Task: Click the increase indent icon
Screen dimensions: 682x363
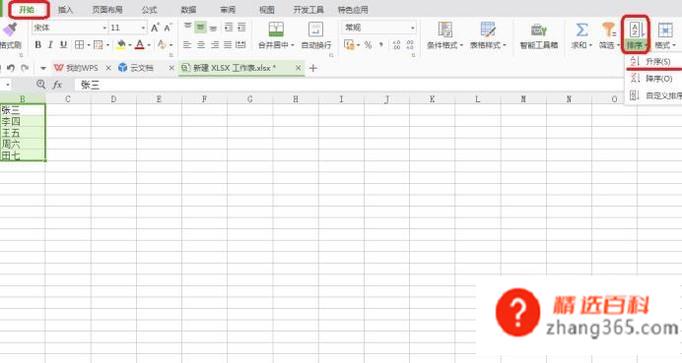Action: pyautogui.click(x=241, y=27)
